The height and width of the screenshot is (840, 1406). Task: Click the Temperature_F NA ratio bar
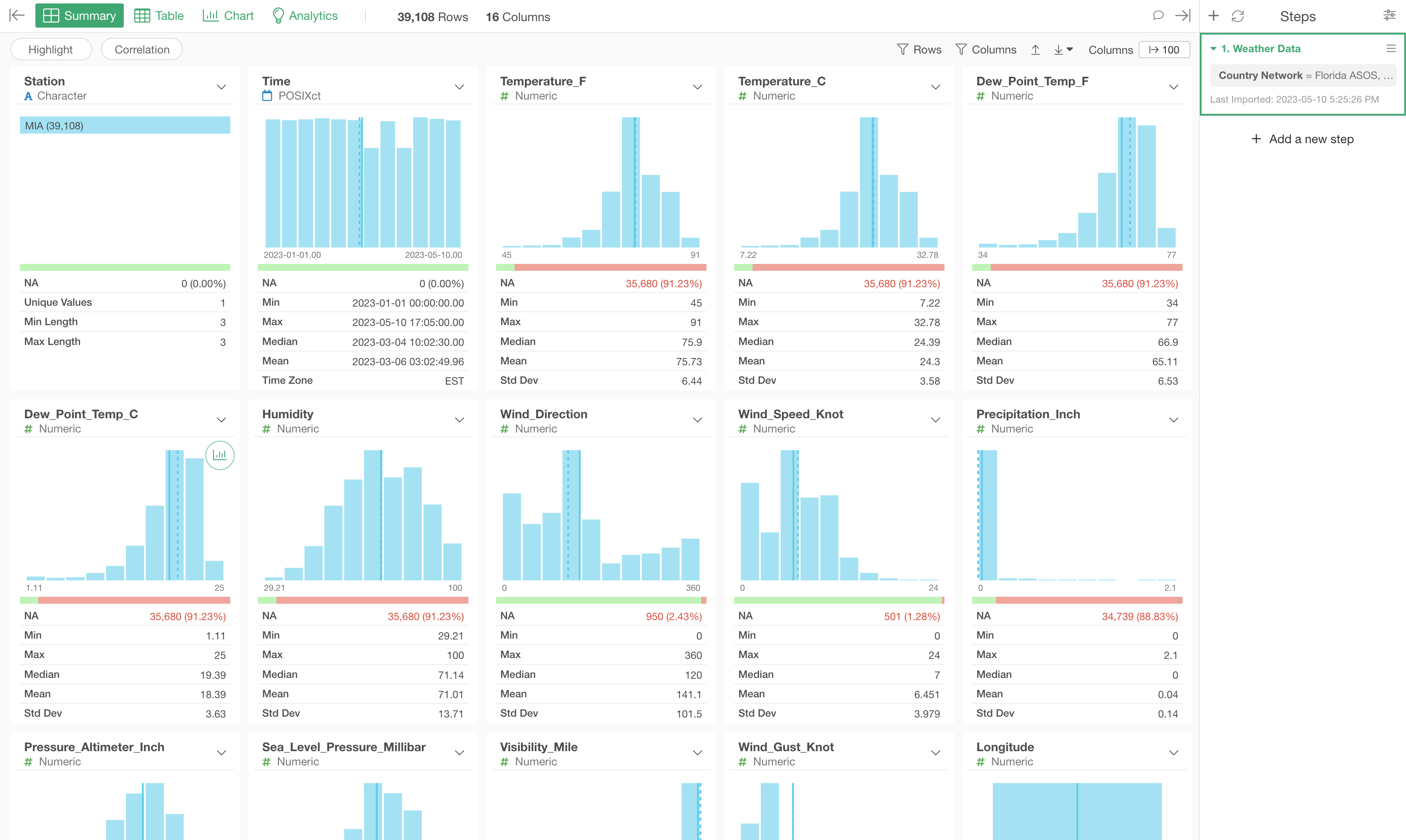click(601, 267)
